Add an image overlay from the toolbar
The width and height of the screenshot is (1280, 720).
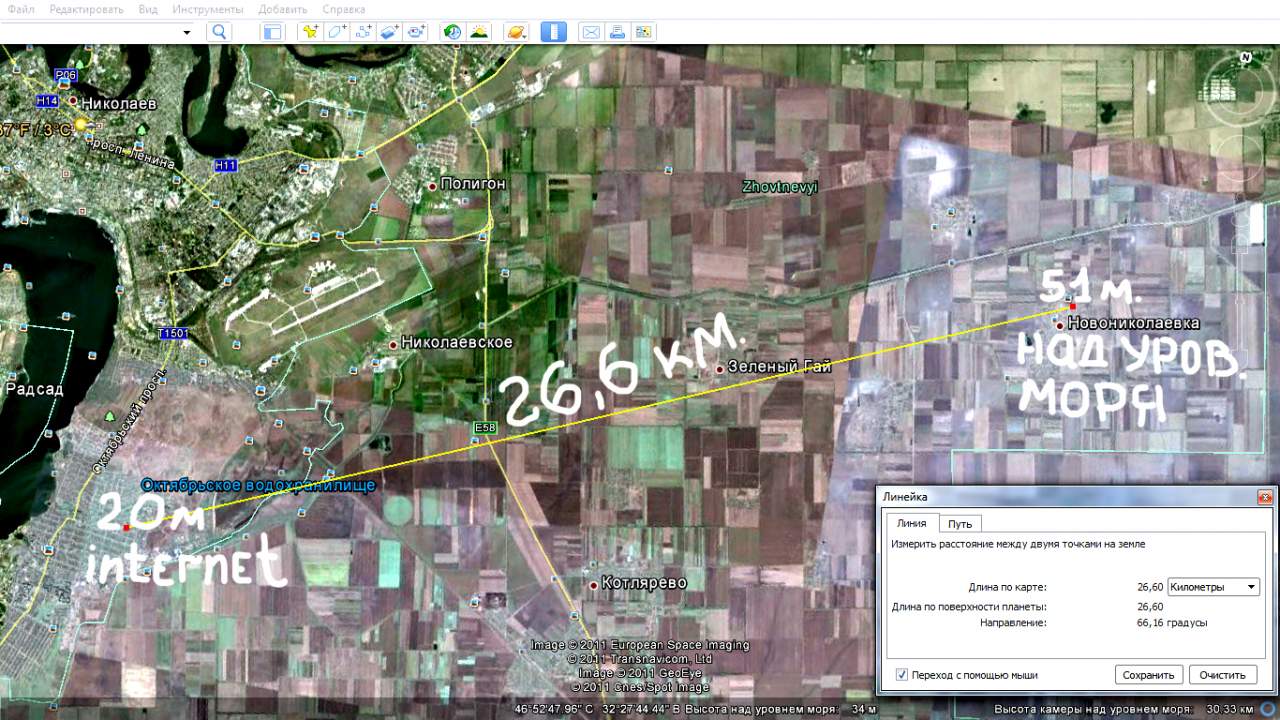(x=391, y=32)
